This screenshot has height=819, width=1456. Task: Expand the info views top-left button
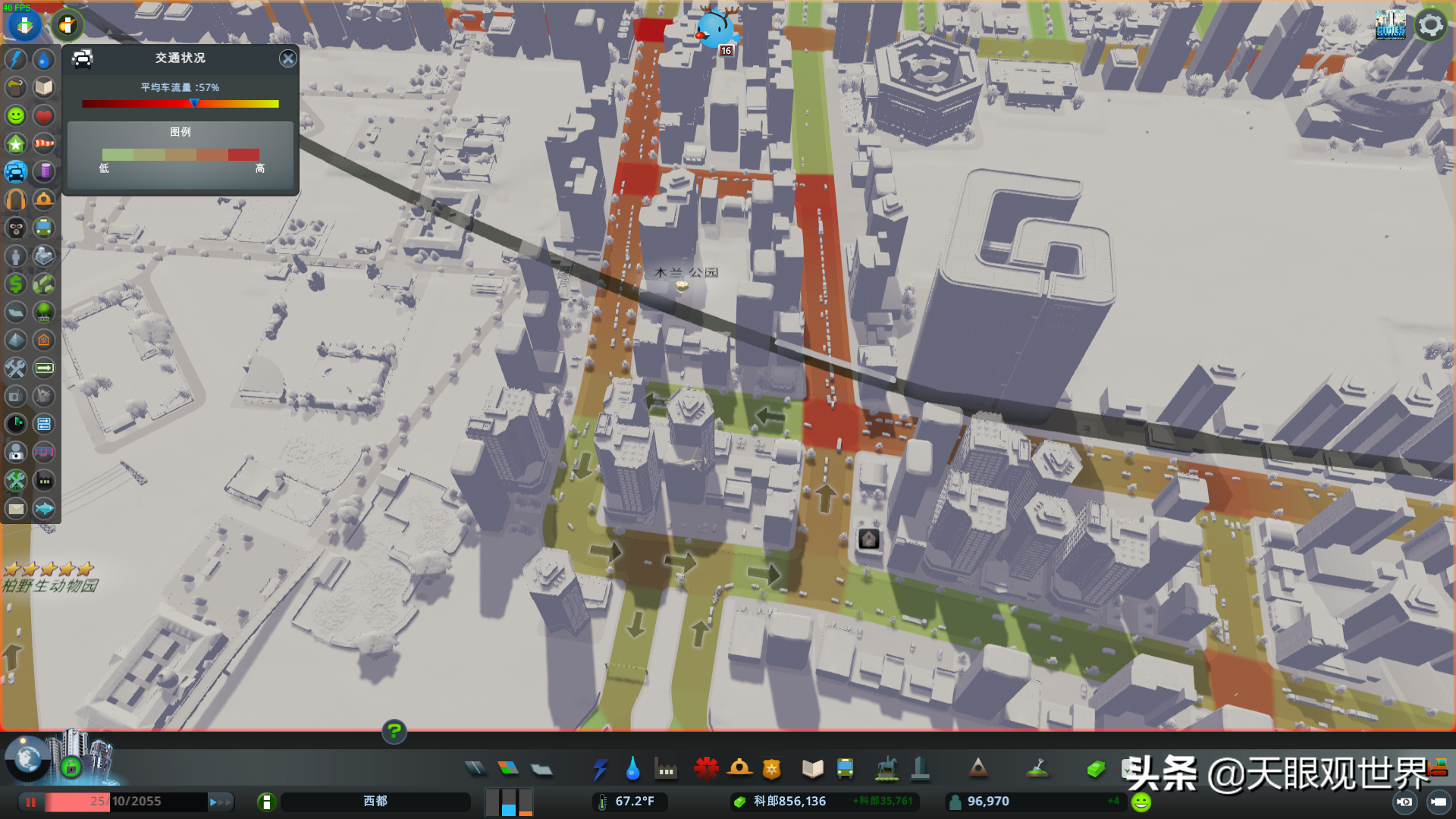tap(24, 25)
